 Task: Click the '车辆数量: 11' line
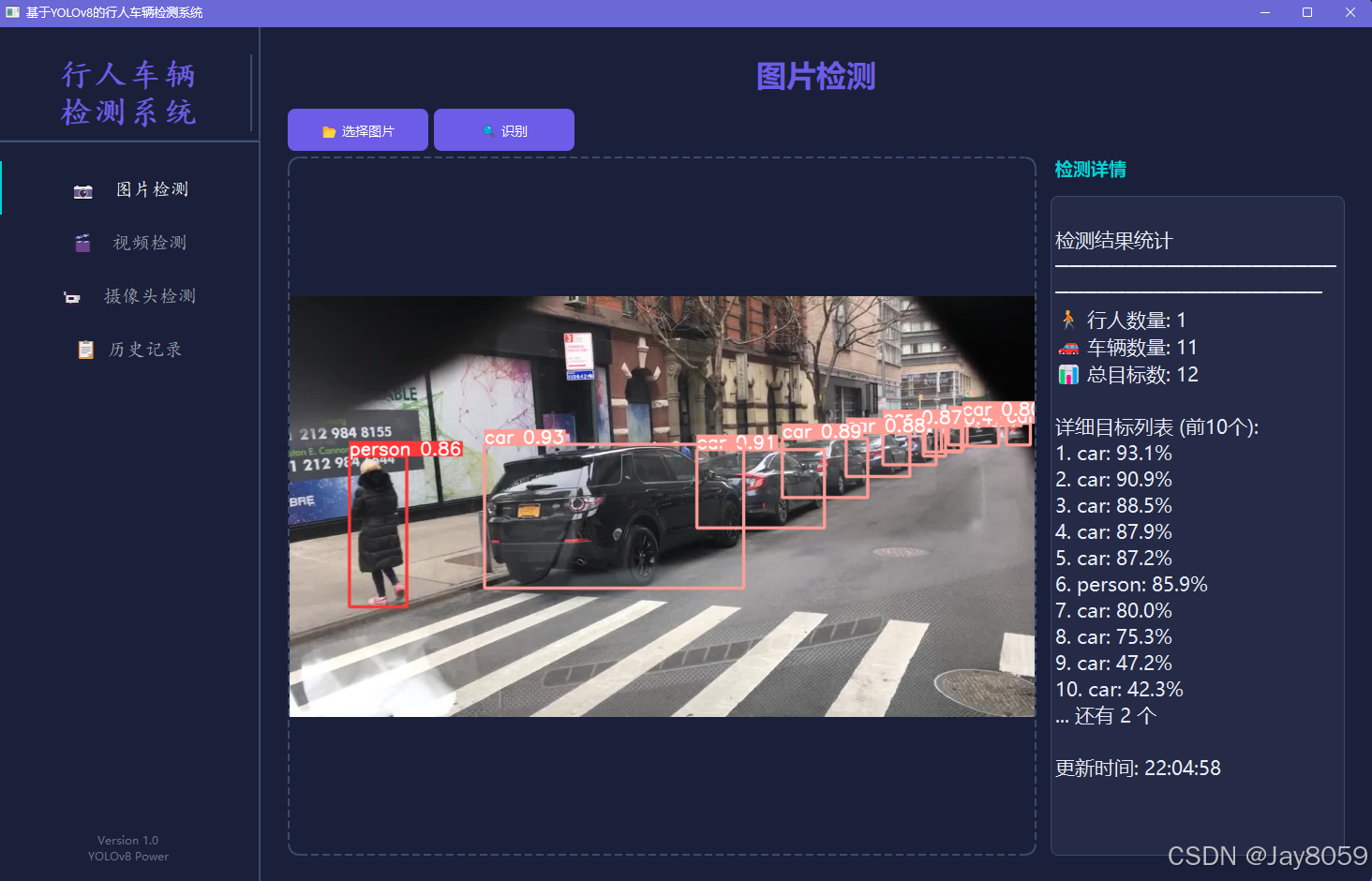[x=1127, y=348]
